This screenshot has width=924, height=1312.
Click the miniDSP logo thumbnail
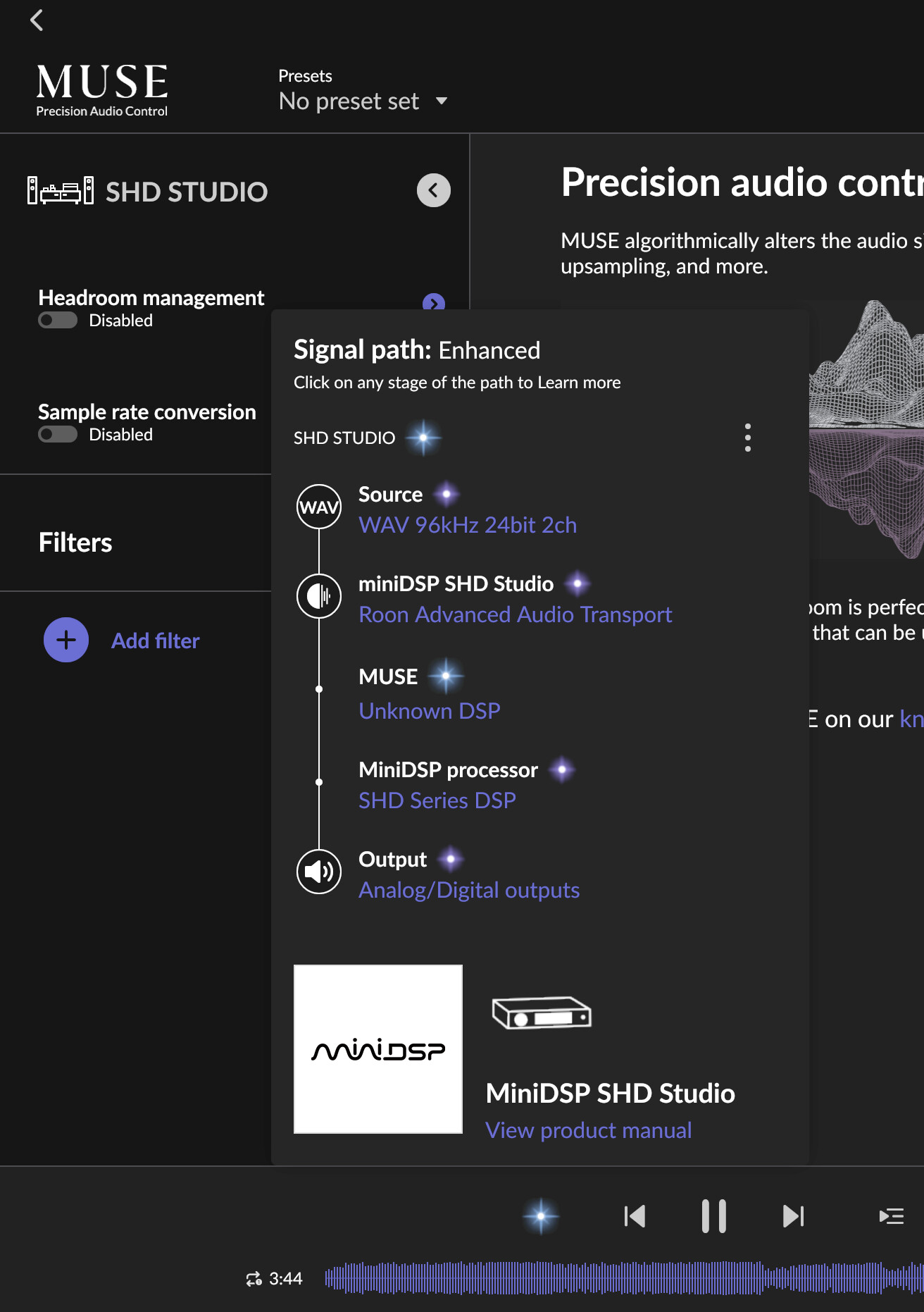pyautogui.click(x=378, y=1049)
